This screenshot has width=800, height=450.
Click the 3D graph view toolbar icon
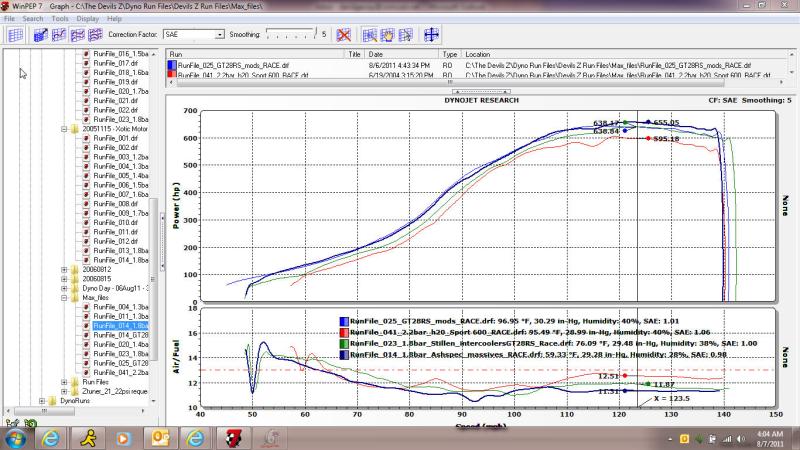point(41,34)
